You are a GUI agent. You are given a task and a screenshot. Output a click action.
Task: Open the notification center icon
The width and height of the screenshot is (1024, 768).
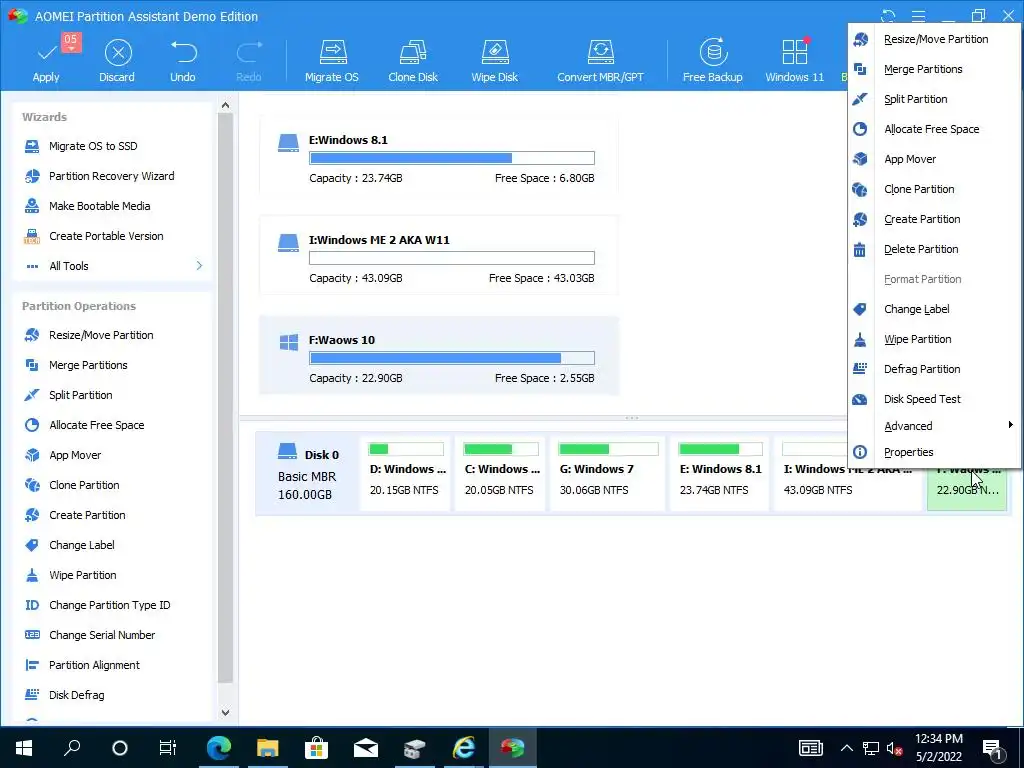(993, 749)
